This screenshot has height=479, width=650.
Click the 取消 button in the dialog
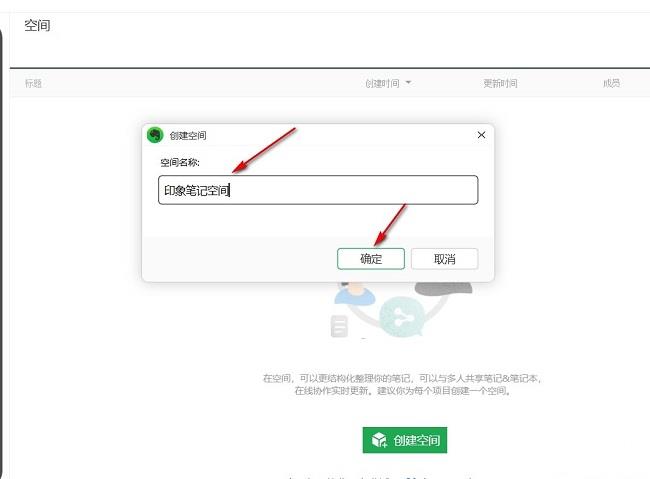(444, 259)
